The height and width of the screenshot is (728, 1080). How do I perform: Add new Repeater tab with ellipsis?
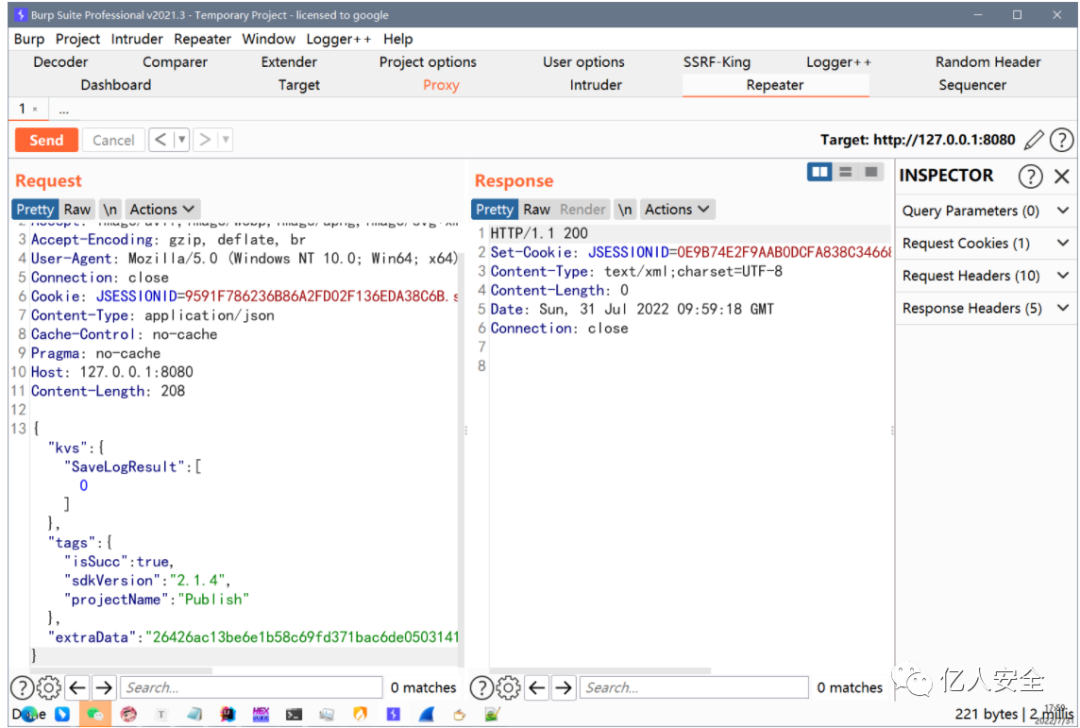63,110
